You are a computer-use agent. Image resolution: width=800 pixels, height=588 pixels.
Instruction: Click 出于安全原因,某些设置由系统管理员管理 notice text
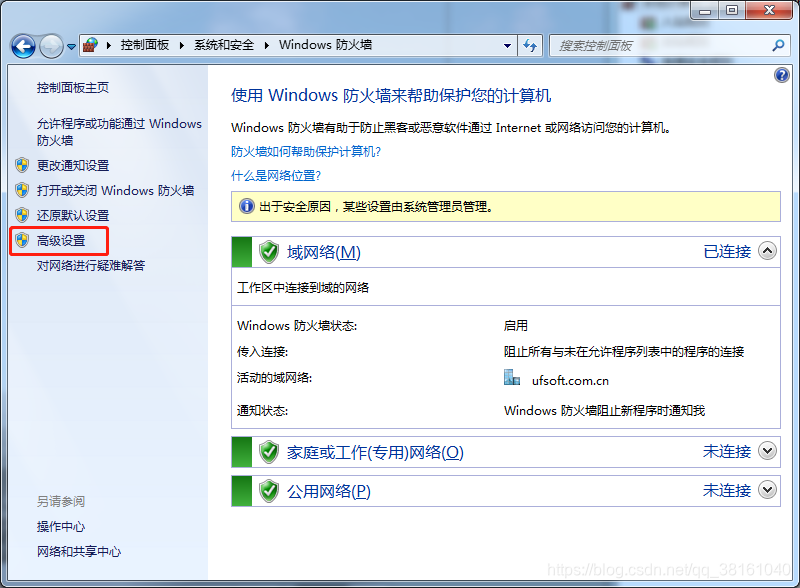(376, 207)
